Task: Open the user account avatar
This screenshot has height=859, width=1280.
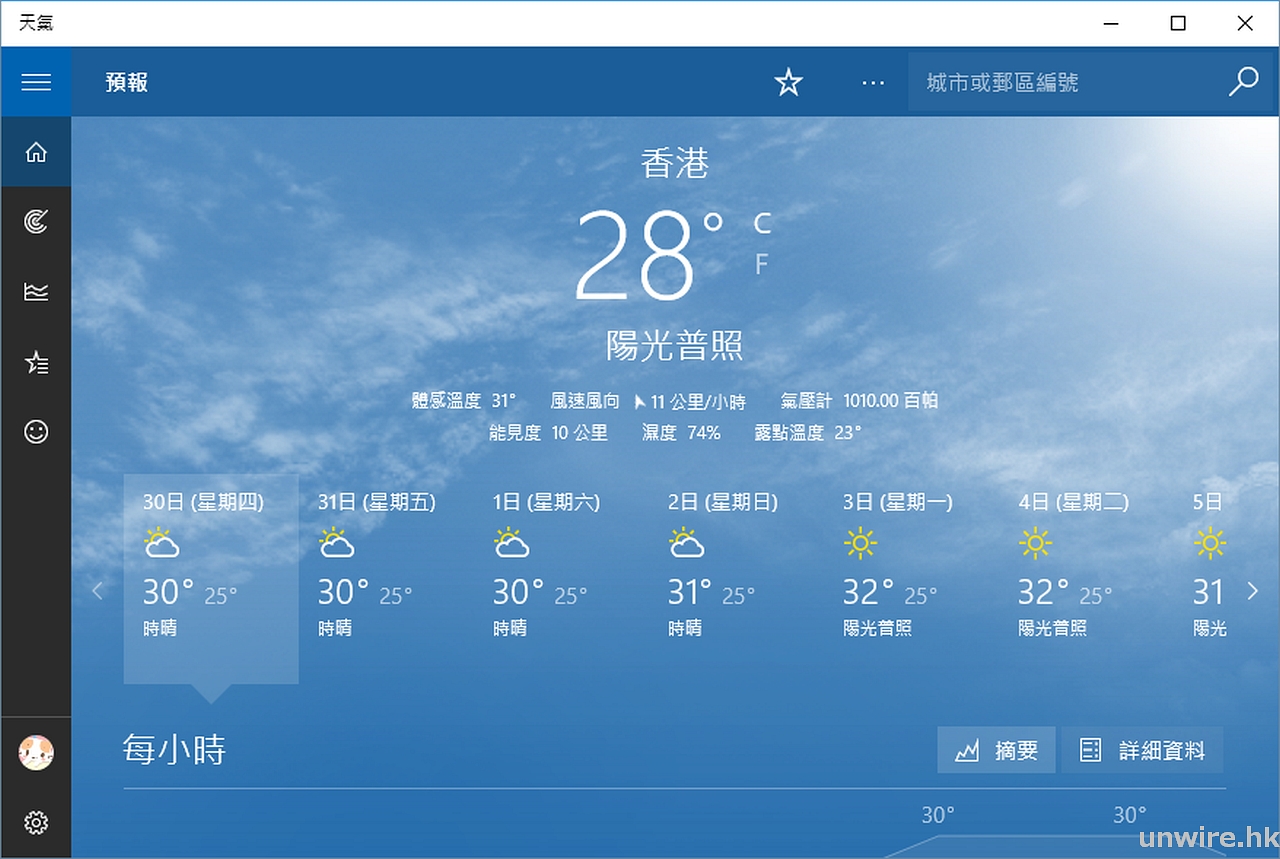Action: point(36,752)
